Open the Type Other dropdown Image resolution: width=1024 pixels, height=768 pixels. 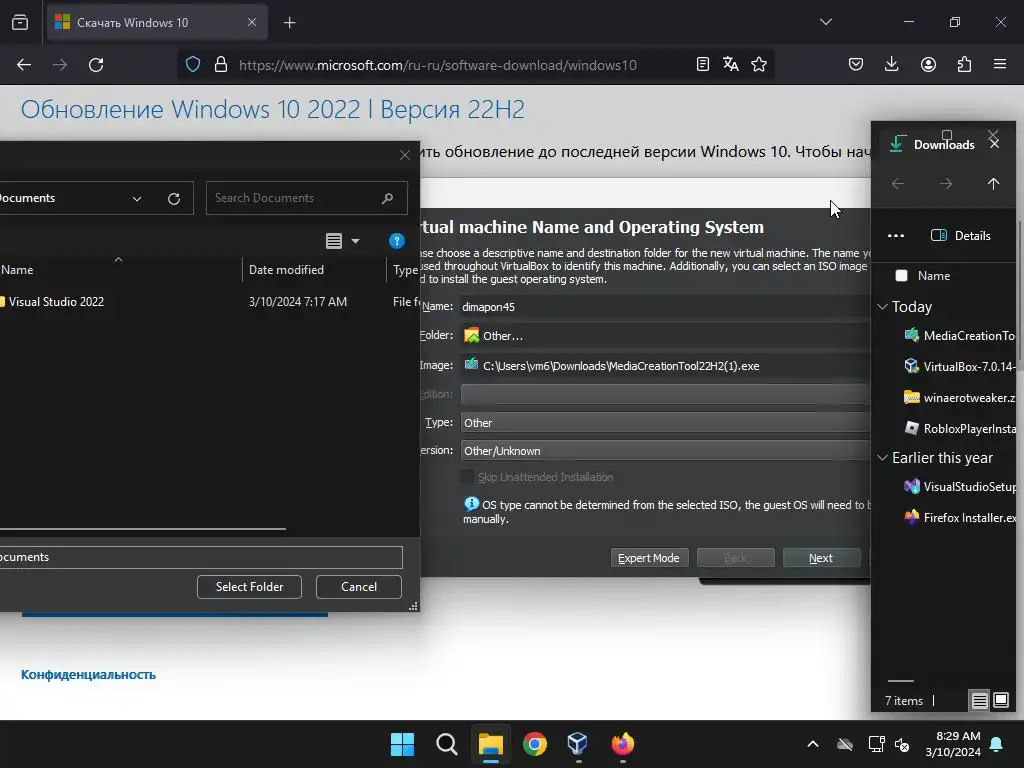(x=665, y=423)
